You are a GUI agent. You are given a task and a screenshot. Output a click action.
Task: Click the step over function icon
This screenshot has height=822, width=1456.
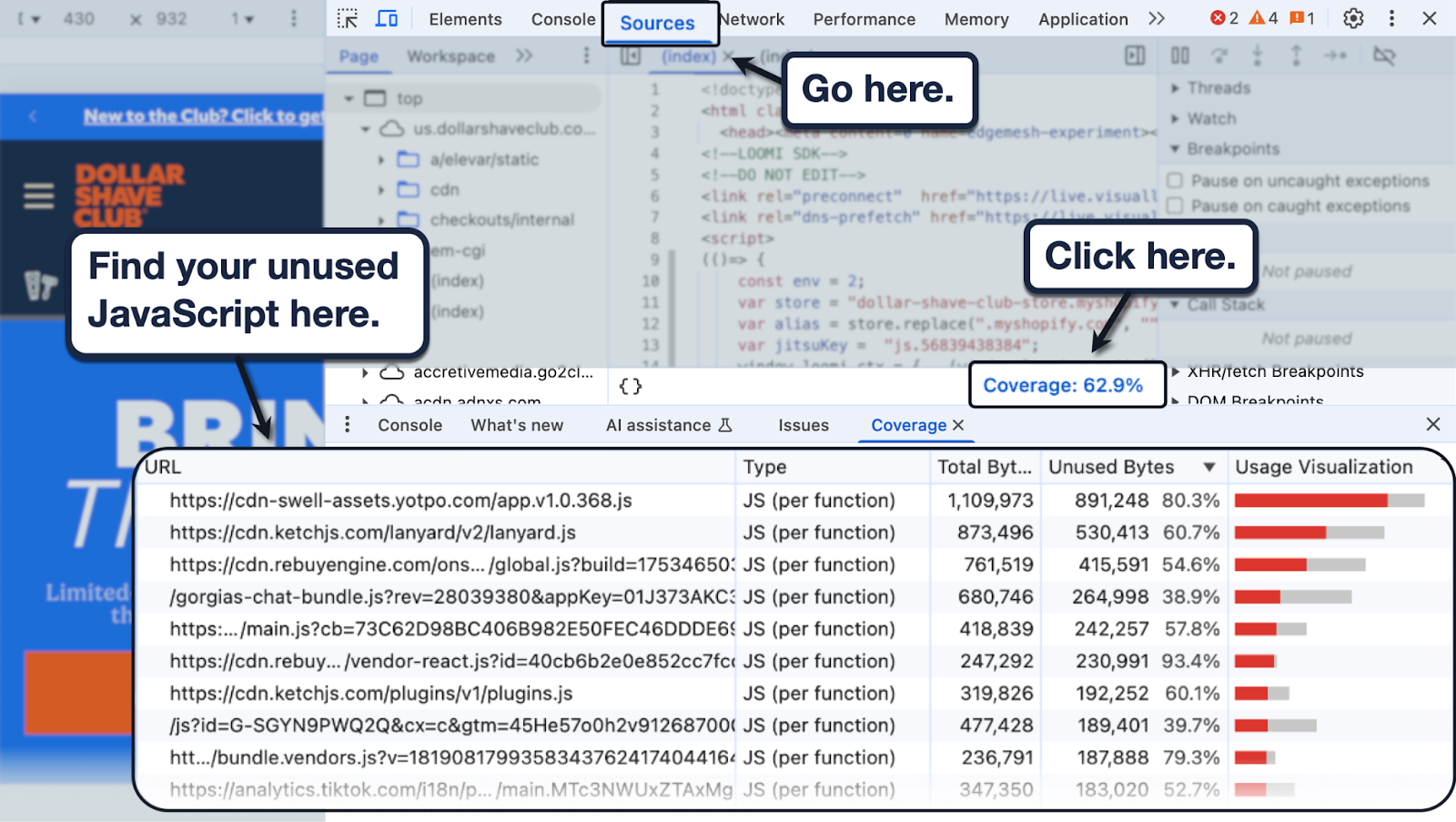click(x=1219, y=56)
